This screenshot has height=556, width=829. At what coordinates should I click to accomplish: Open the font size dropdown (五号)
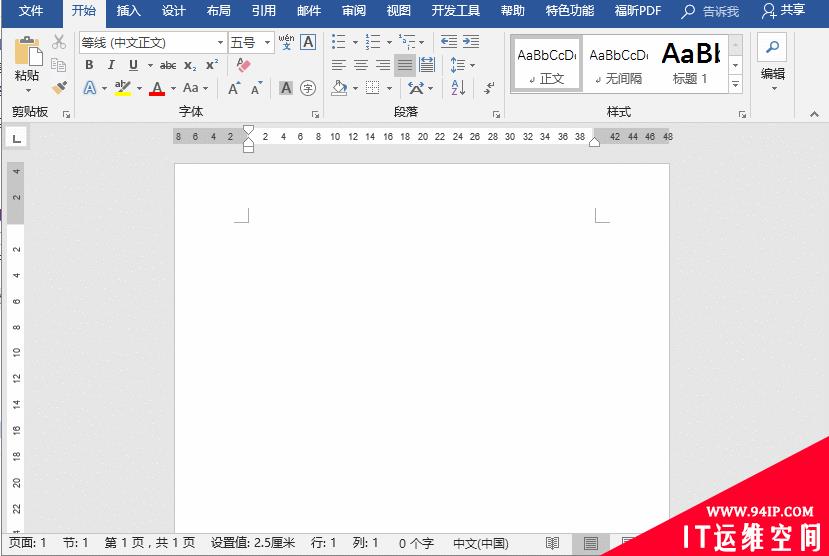pyautogui.click(x=268, y=42)
